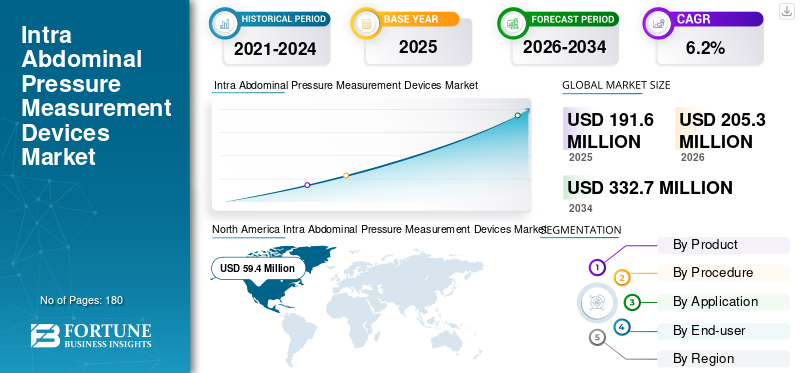Screen dimensions: 800x373
Task: Click the download icon in the corner
Action: (x=786, y=11)
